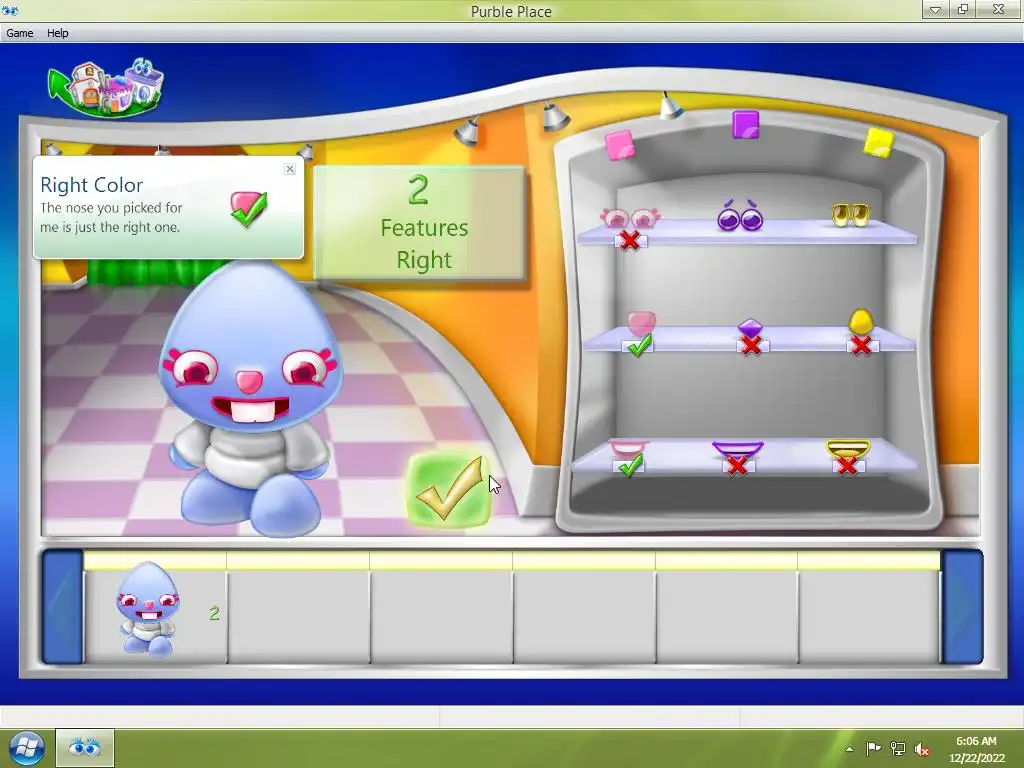Viewport: 1024px width, 768px height.
Task: Click the red X under purple mouth
Action: pyautogui.click(x=737, y=465)
